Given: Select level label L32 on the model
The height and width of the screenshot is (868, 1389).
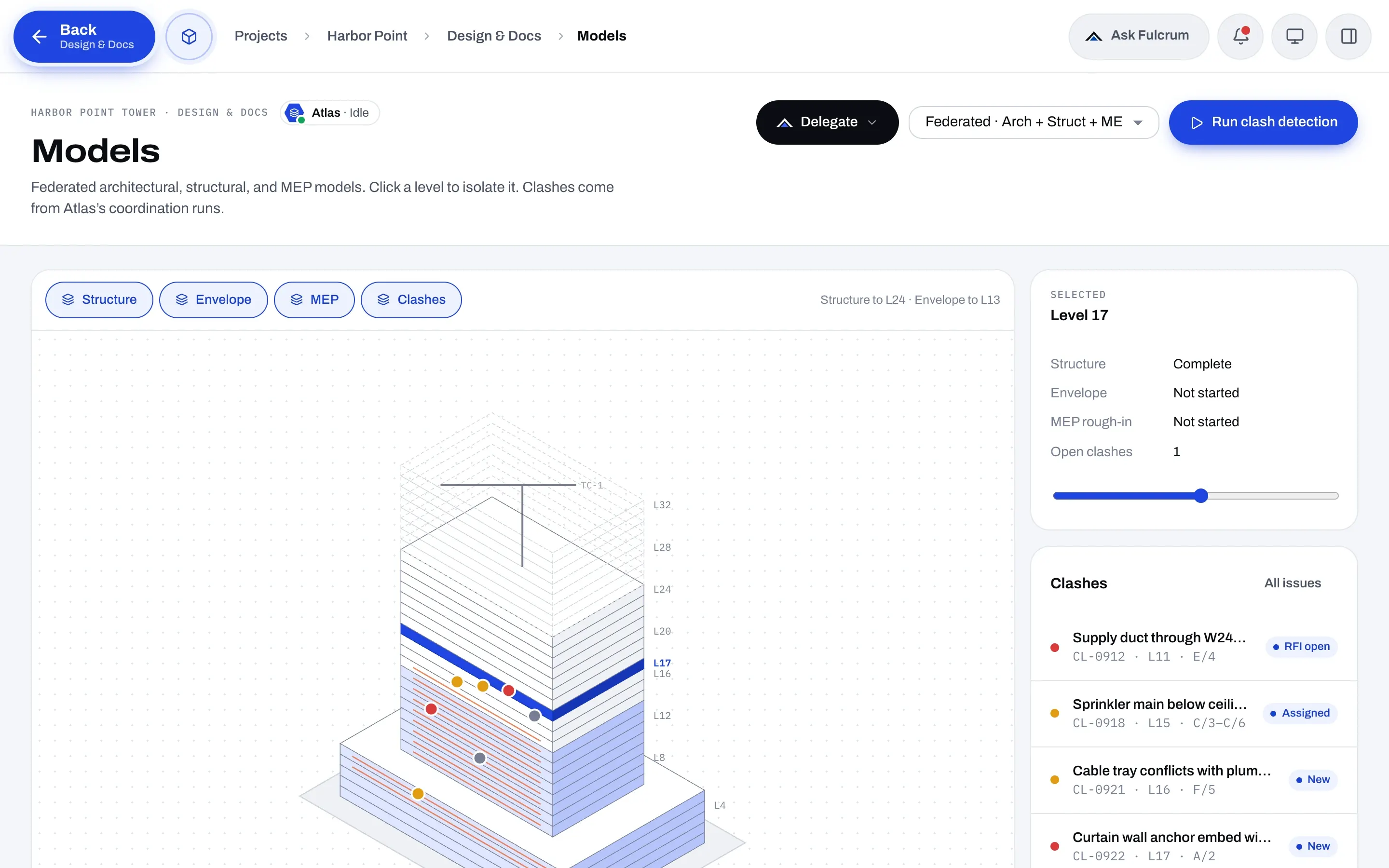Looking at the screenshot, I should (662, 504).
